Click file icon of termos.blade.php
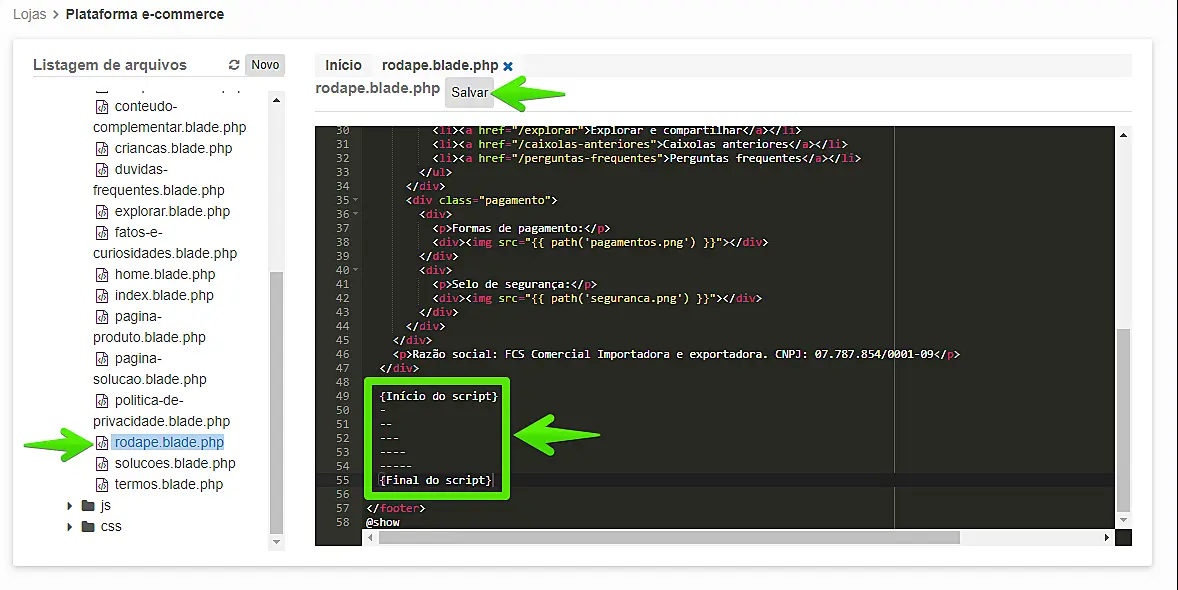 (x=101, y=486)
